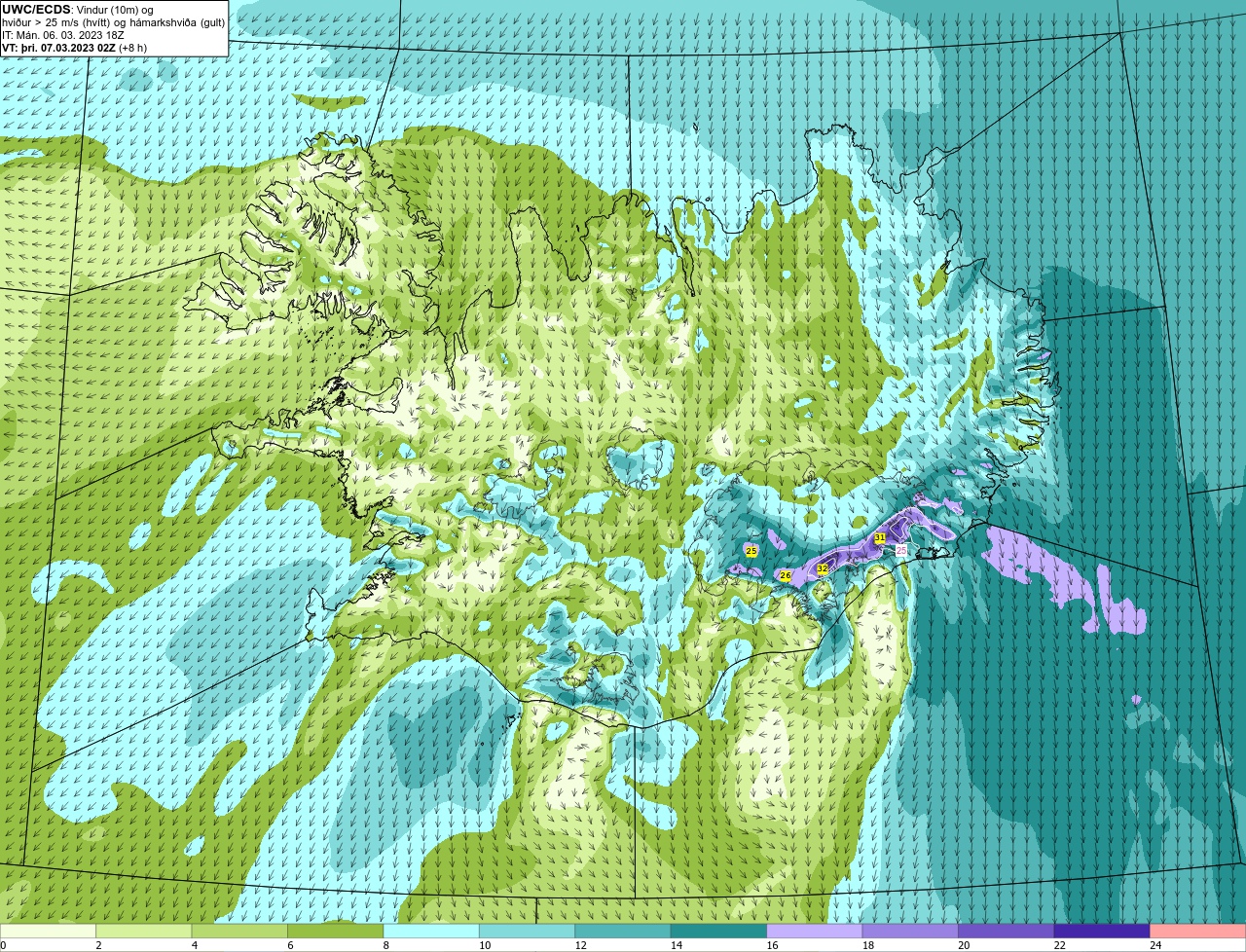Click the 0–2 m/s pale cream legend swatch
Viewport: 1246px width, 952px height.
point(49,931)
